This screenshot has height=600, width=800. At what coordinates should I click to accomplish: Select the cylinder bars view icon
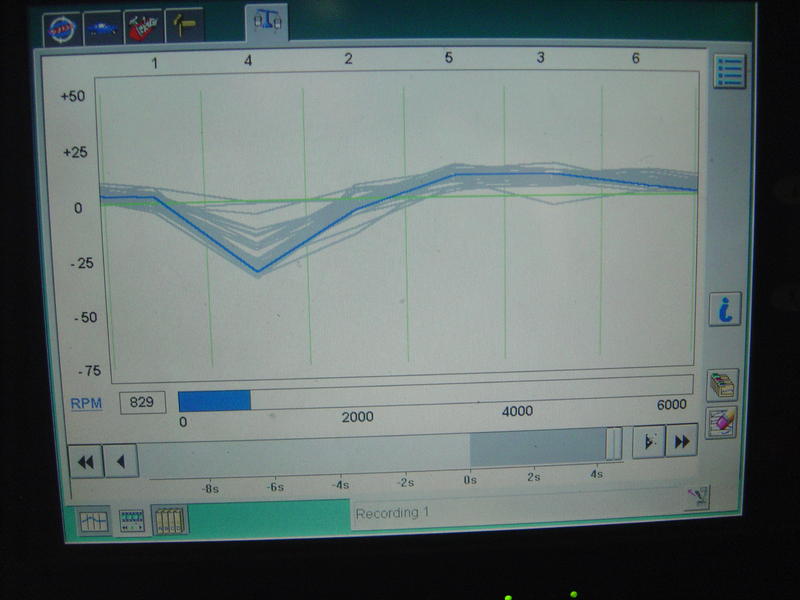pyautogui.click(x=170, y=520)
